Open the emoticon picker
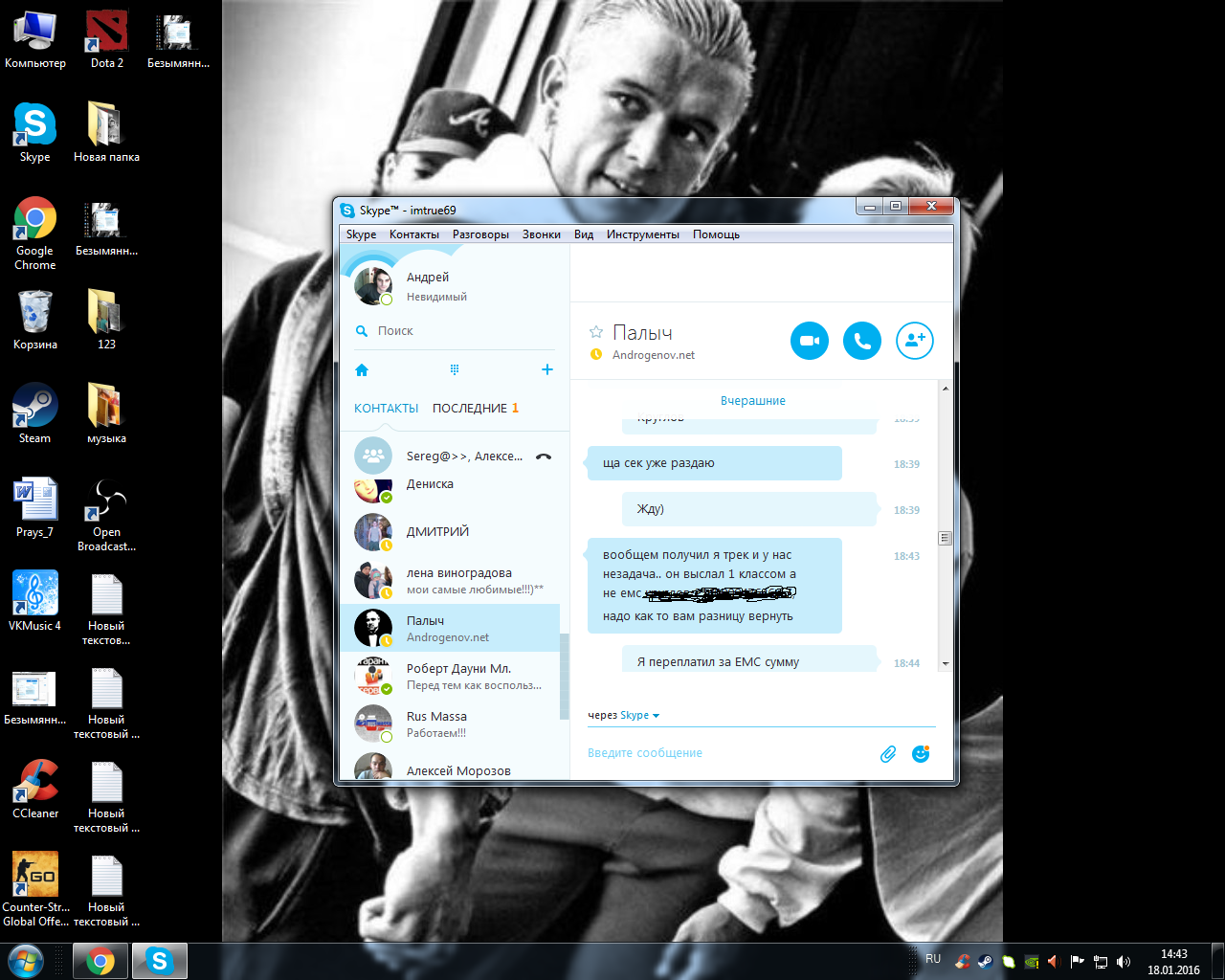Image resolution: width=1225 pixels, height=980 pixels. pos(921,754)
